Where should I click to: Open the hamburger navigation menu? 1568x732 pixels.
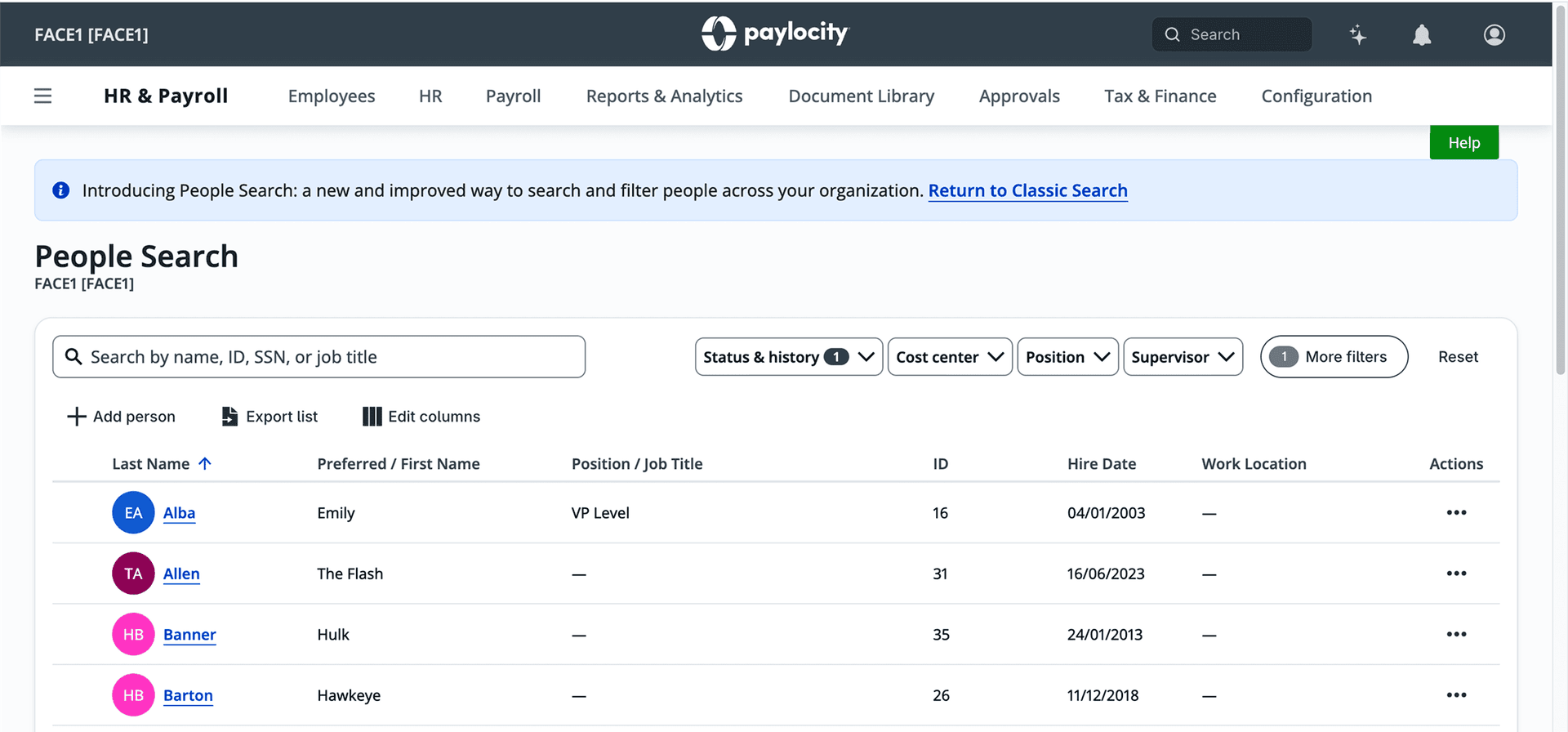[x=42, y=96]
